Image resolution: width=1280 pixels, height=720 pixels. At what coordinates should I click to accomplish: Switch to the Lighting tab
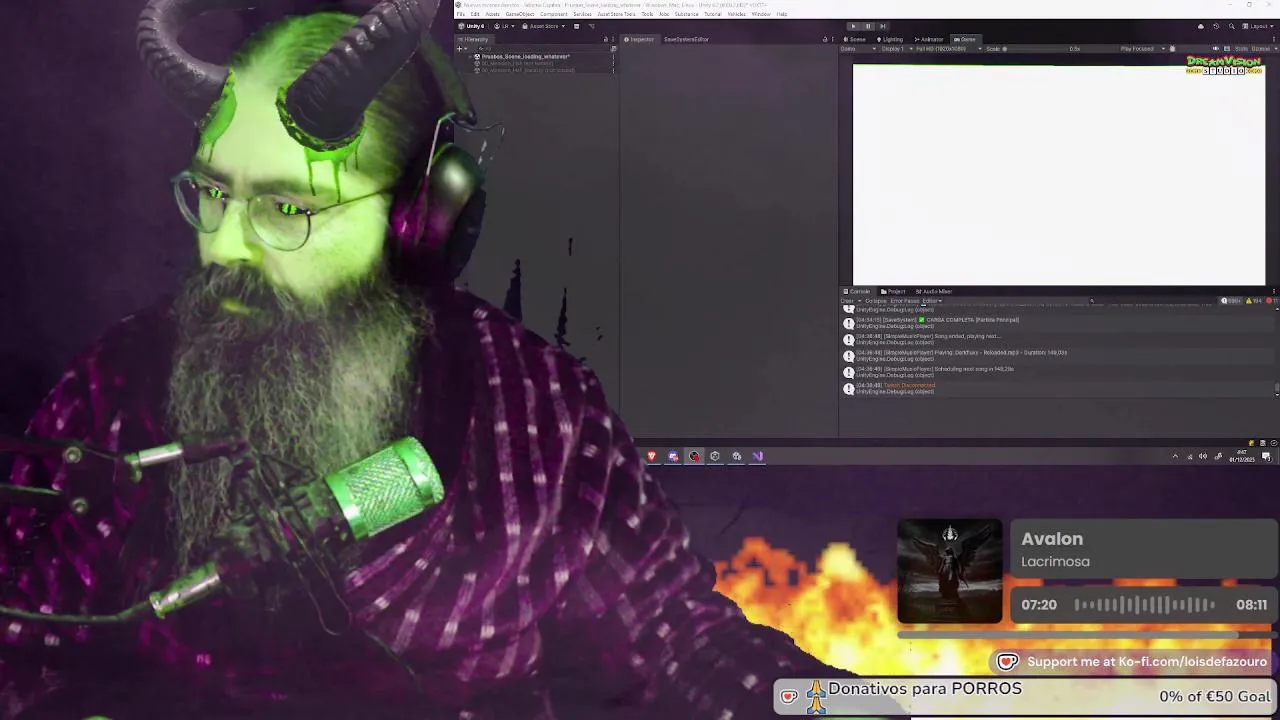[x=890, y=39]
